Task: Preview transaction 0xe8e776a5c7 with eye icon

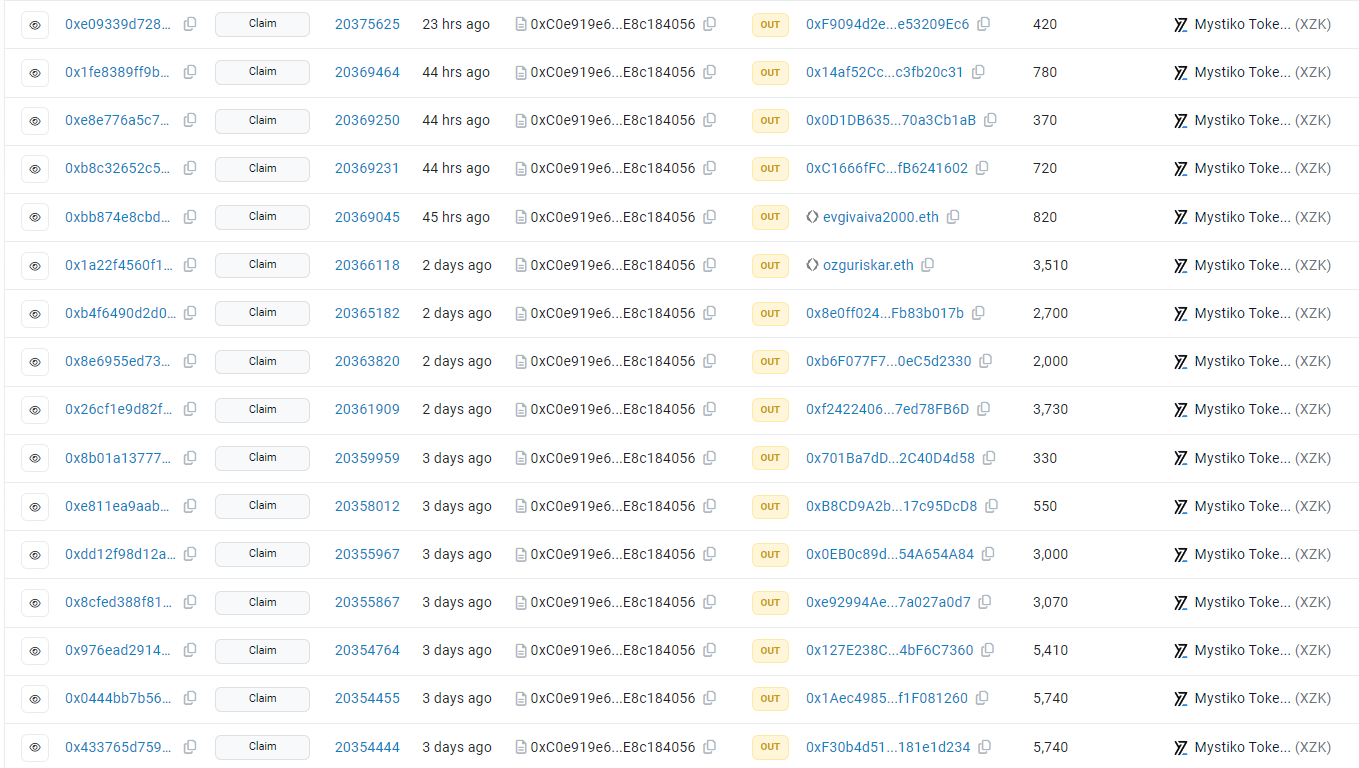Action: (x=35, y=120)
